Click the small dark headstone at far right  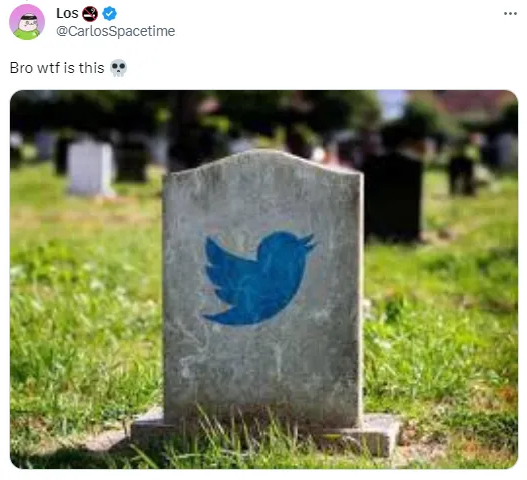point(461,175)
